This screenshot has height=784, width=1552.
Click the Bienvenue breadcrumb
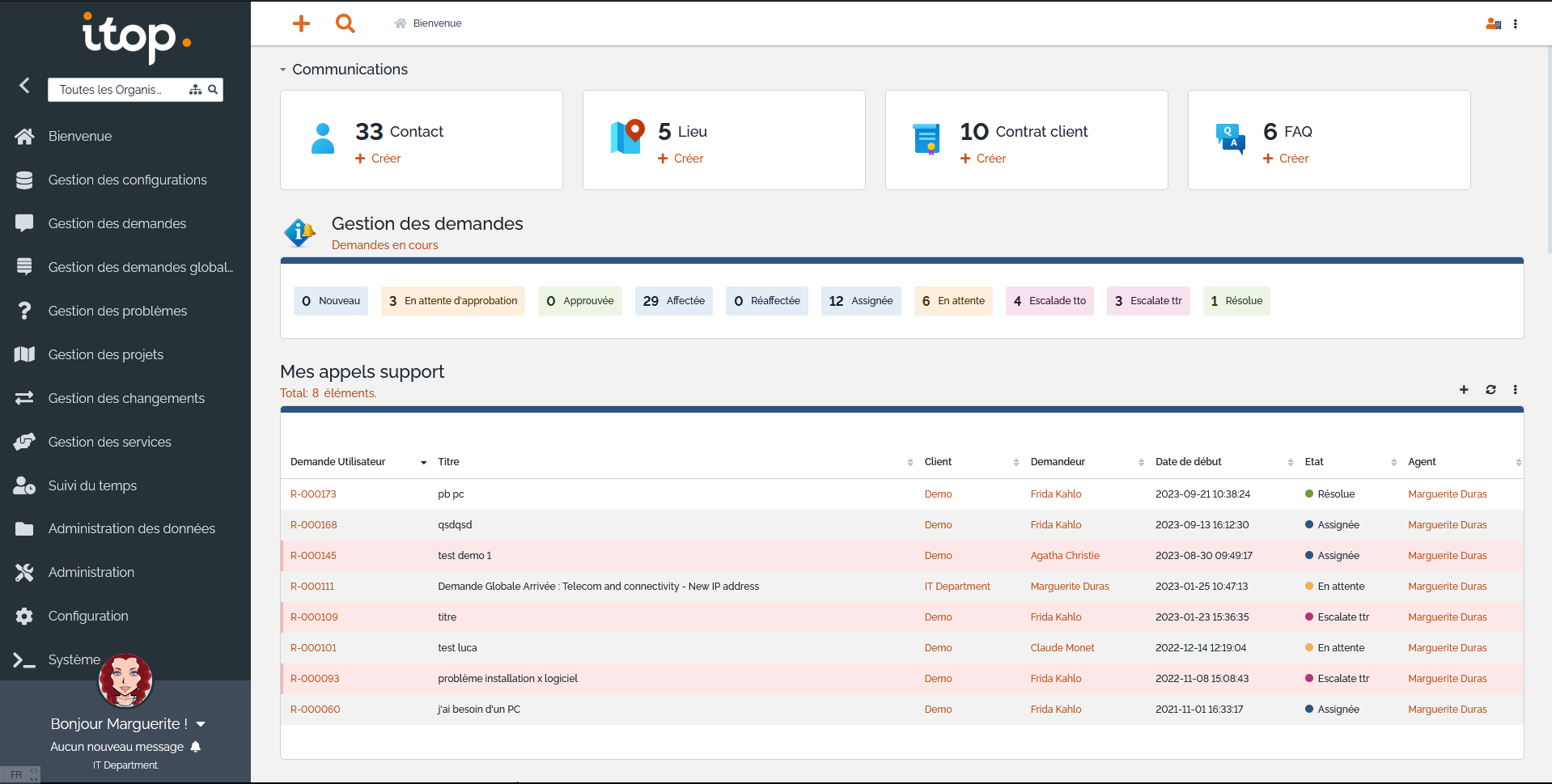(437, 23)
